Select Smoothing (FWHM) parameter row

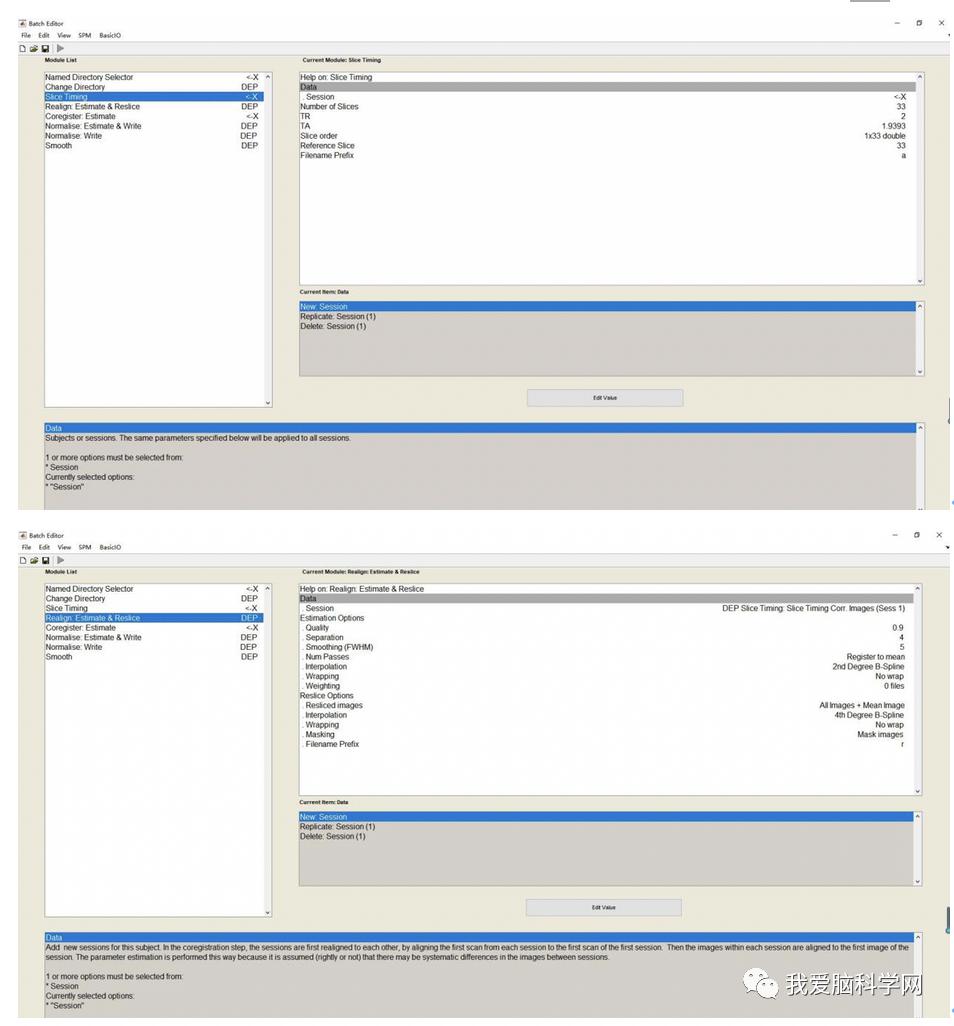click(606, 648)
